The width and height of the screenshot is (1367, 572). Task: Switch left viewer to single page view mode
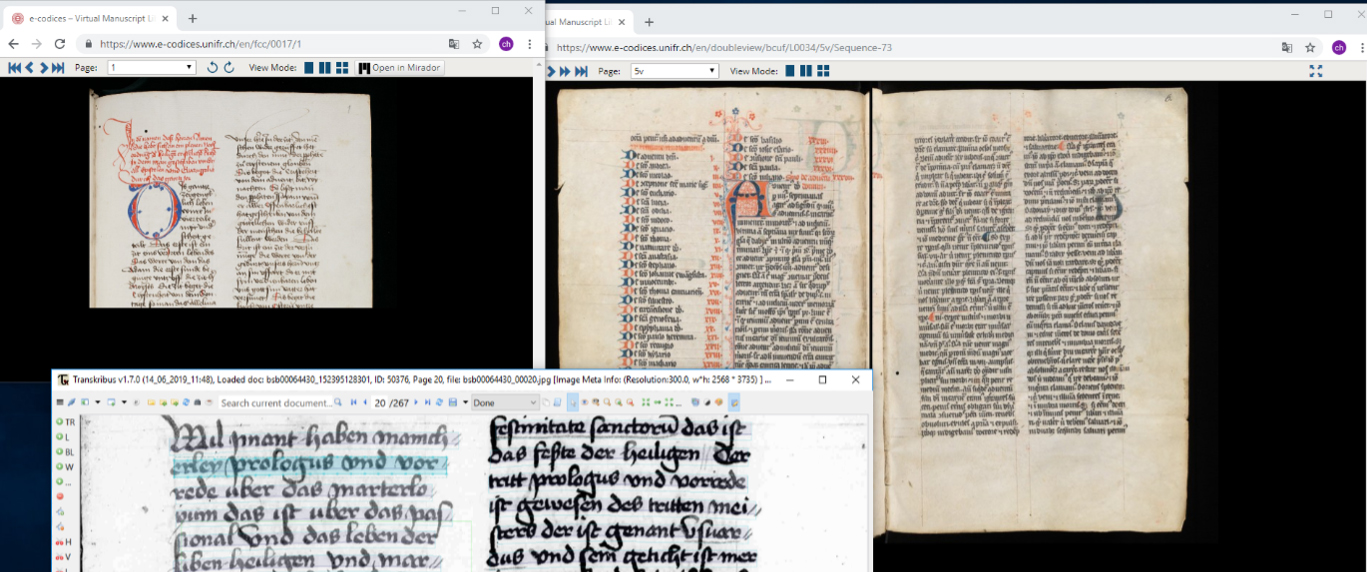(x=309, y=68)
